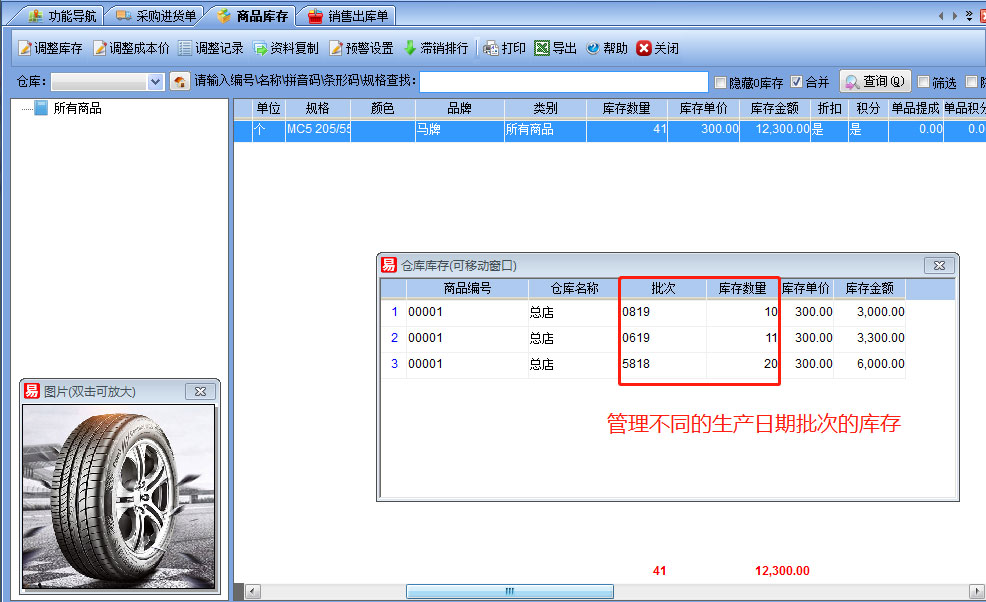Export data with the 导出 button
The width and height of the screenshot is (986, 602).
tap(555, 48)
